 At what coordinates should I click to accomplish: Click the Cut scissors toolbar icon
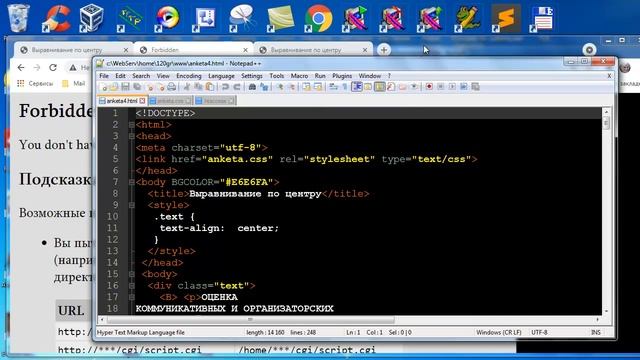tap(186, 87)
